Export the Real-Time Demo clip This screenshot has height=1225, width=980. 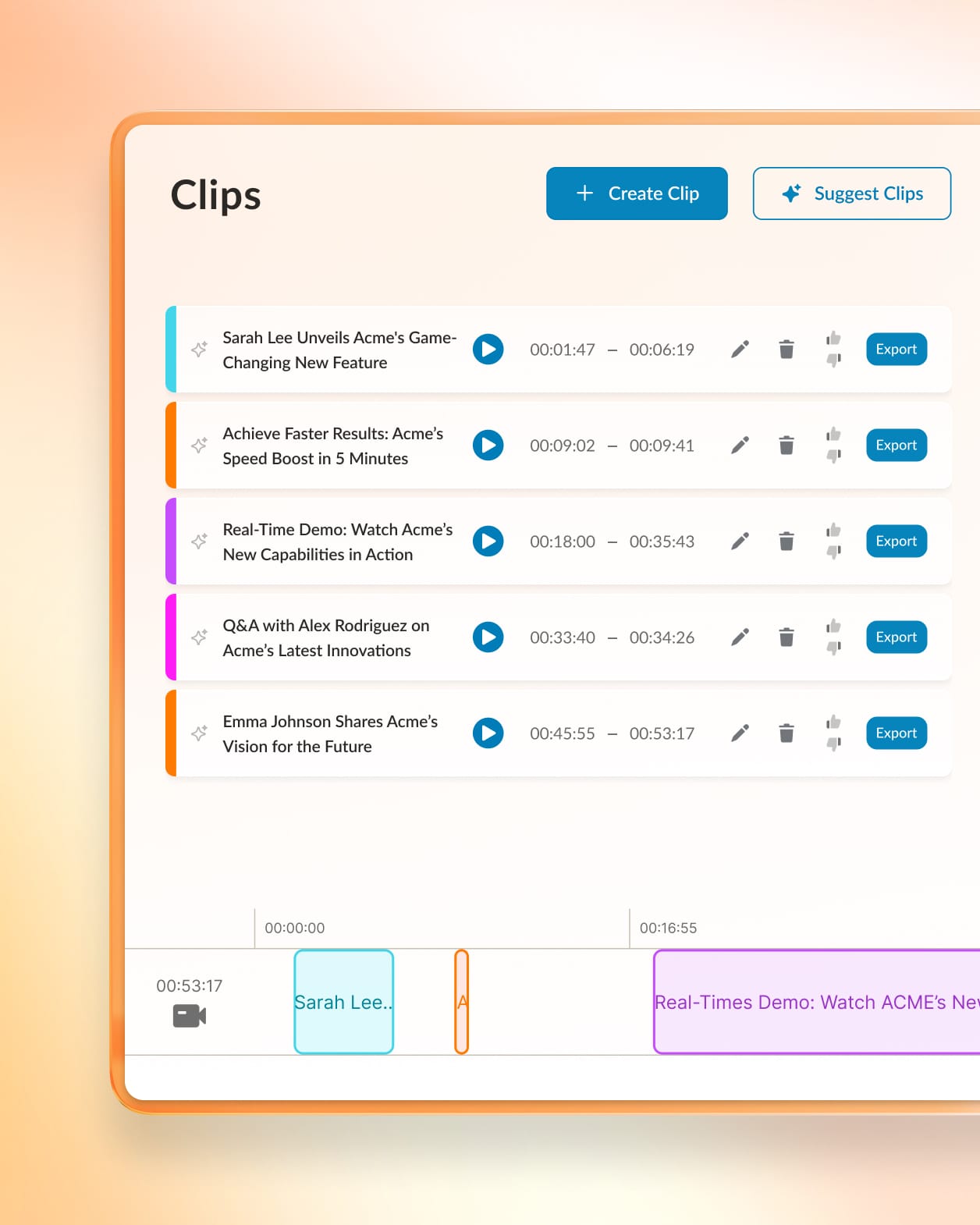tap(897, 541)
